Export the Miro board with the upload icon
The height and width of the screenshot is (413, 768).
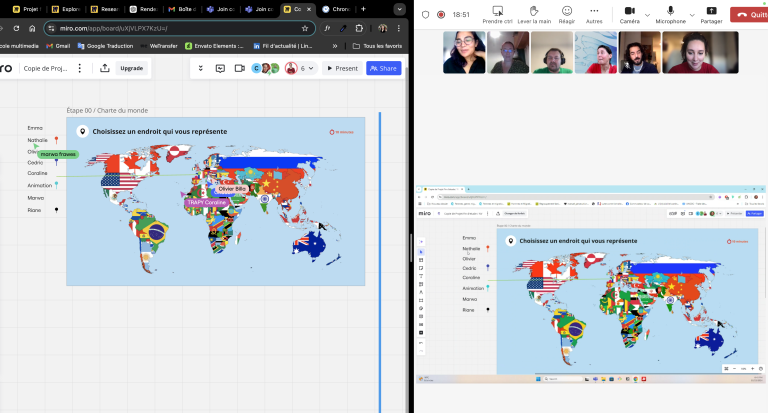(x=105, y=68)
